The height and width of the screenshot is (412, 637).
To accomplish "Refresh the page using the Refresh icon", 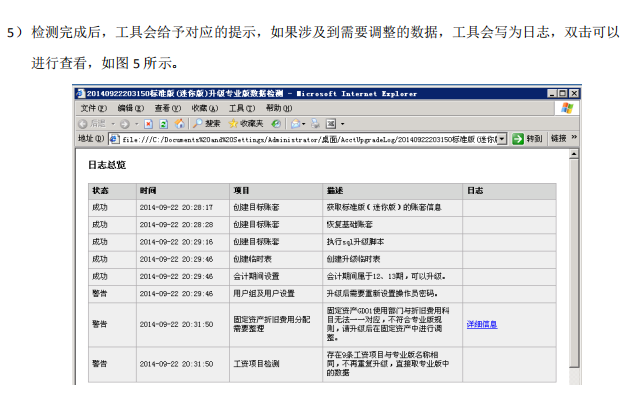I will click(163, 123).
